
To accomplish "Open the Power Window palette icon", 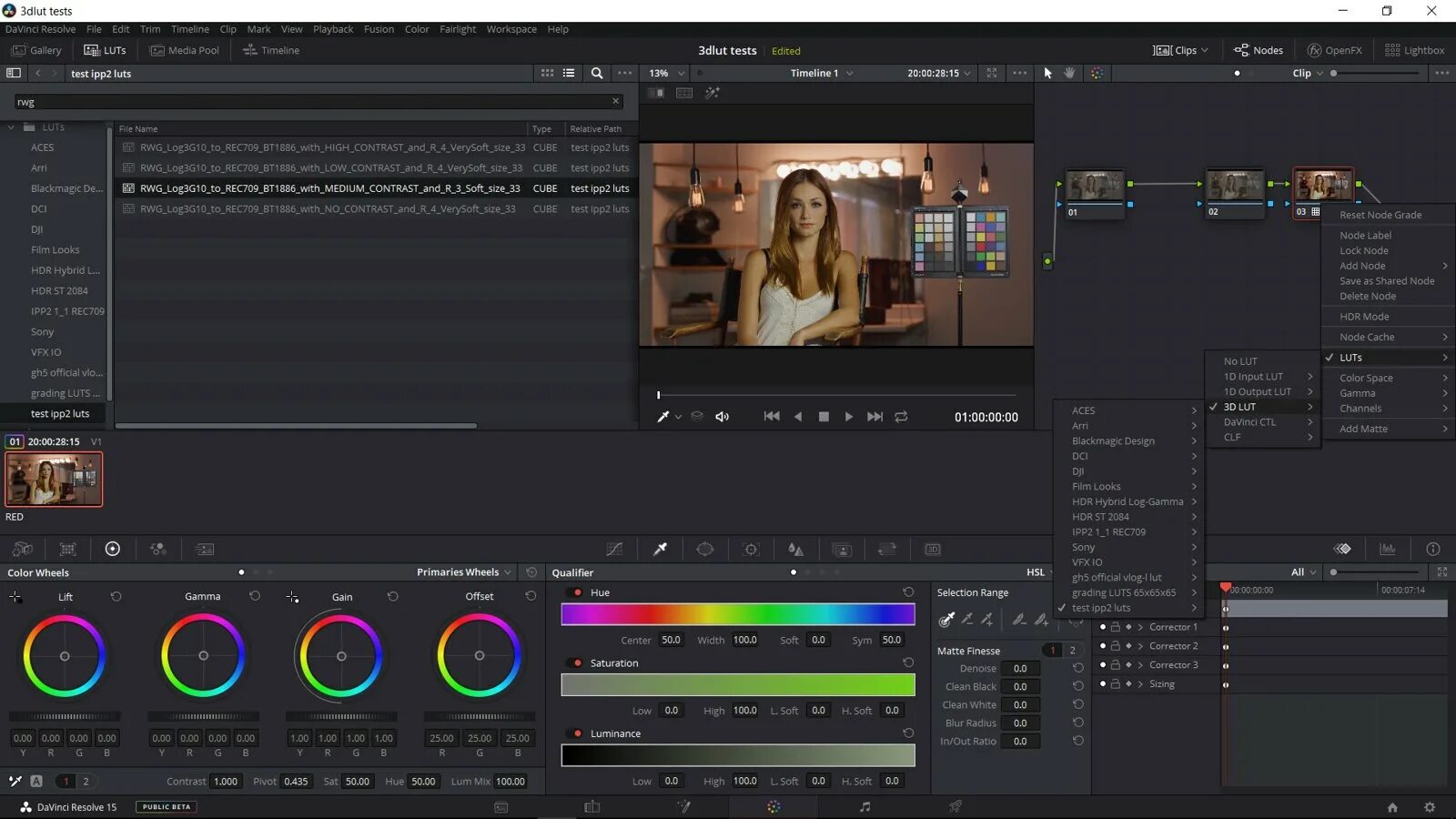I will coord(705,549).
